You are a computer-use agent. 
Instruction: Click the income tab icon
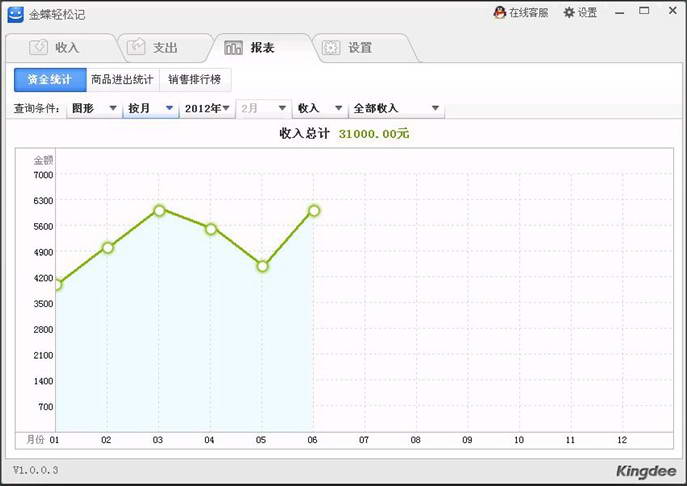(38, 47)
